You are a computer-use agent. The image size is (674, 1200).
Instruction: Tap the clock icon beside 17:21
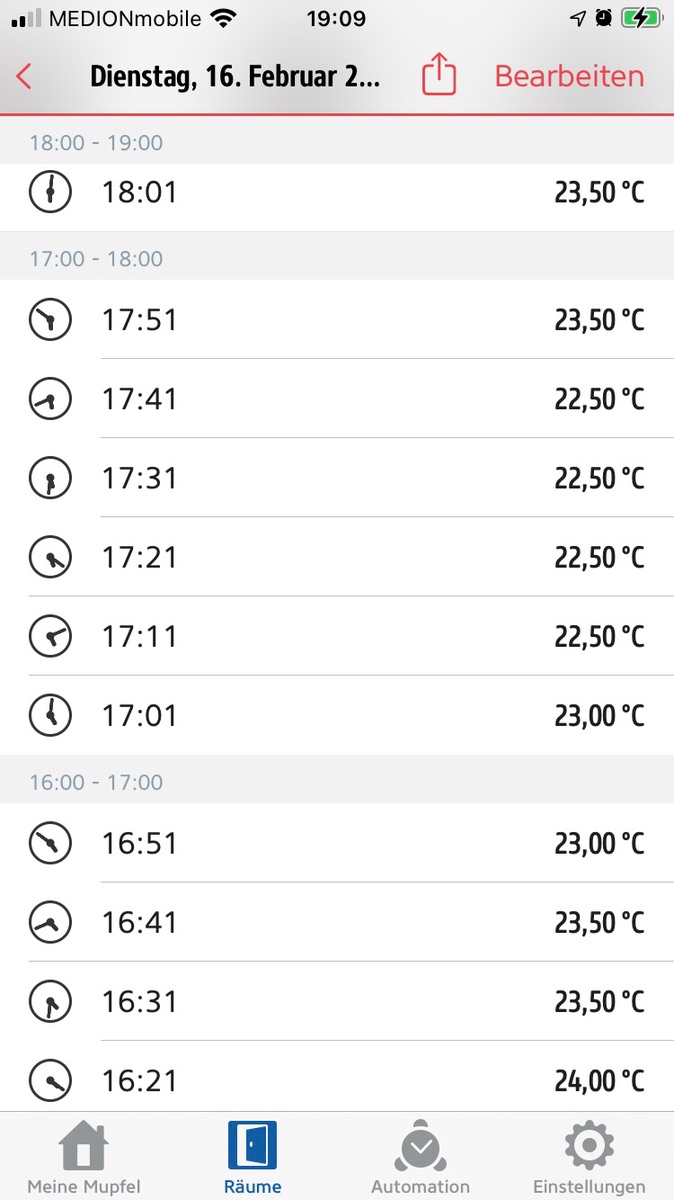click(x=50, y=557)
